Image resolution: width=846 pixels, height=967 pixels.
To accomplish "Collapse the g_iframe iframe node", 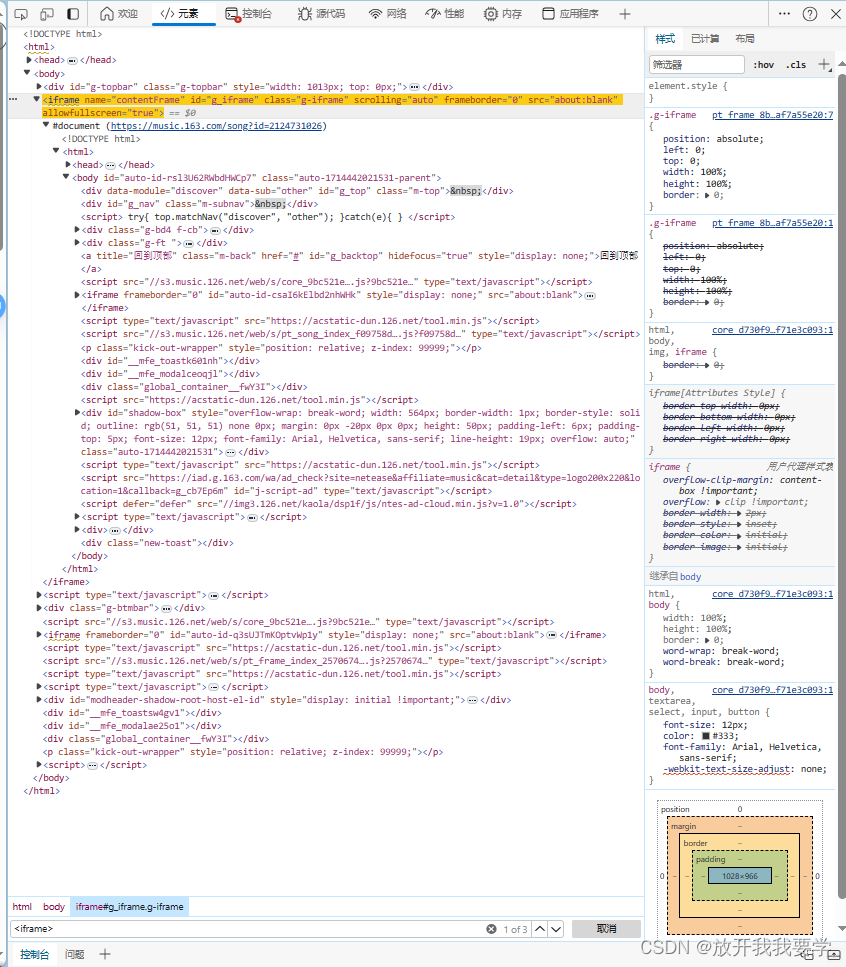I will tap(37, 99).
